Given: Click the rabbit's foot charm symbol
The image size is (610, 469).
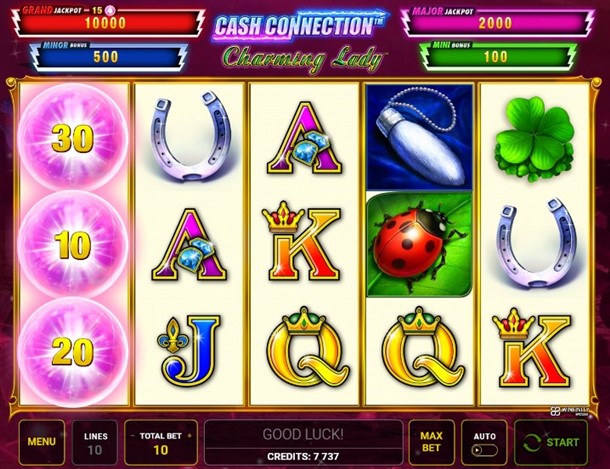Looking at the screenshot, I should (x=419, y=138).
